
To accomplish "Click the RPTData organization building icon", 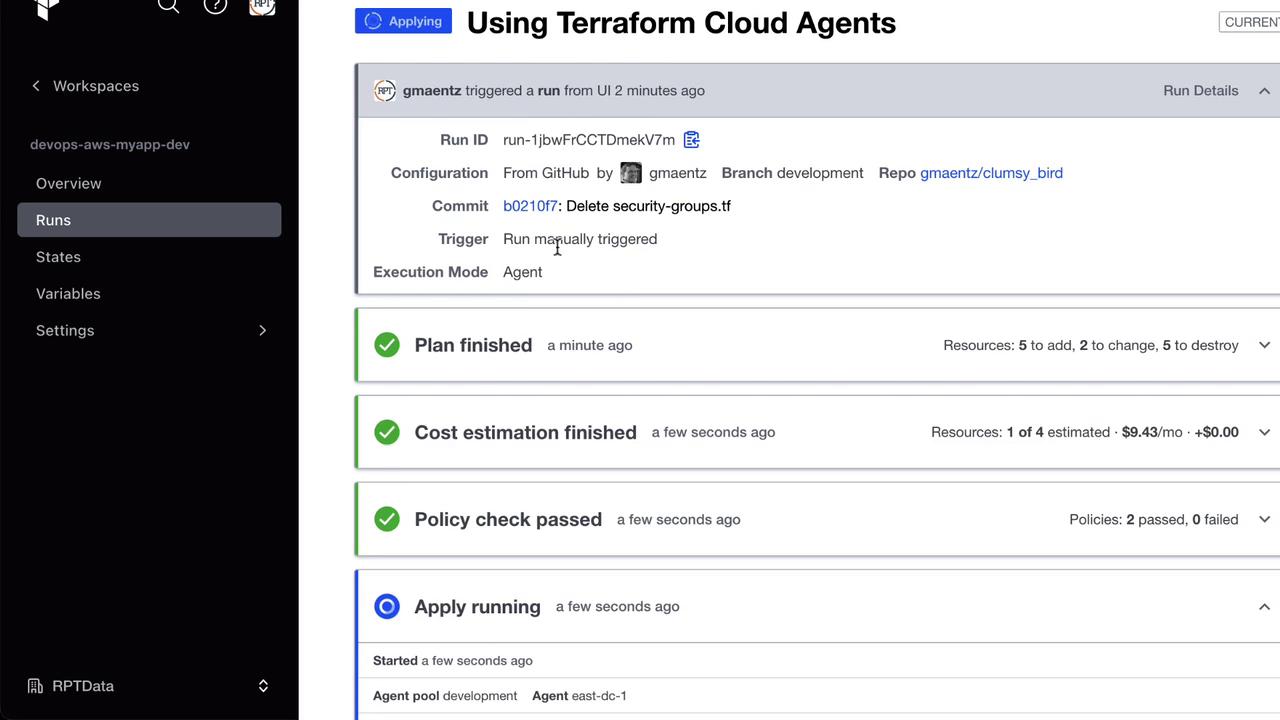I will click(x=36, y=686).
